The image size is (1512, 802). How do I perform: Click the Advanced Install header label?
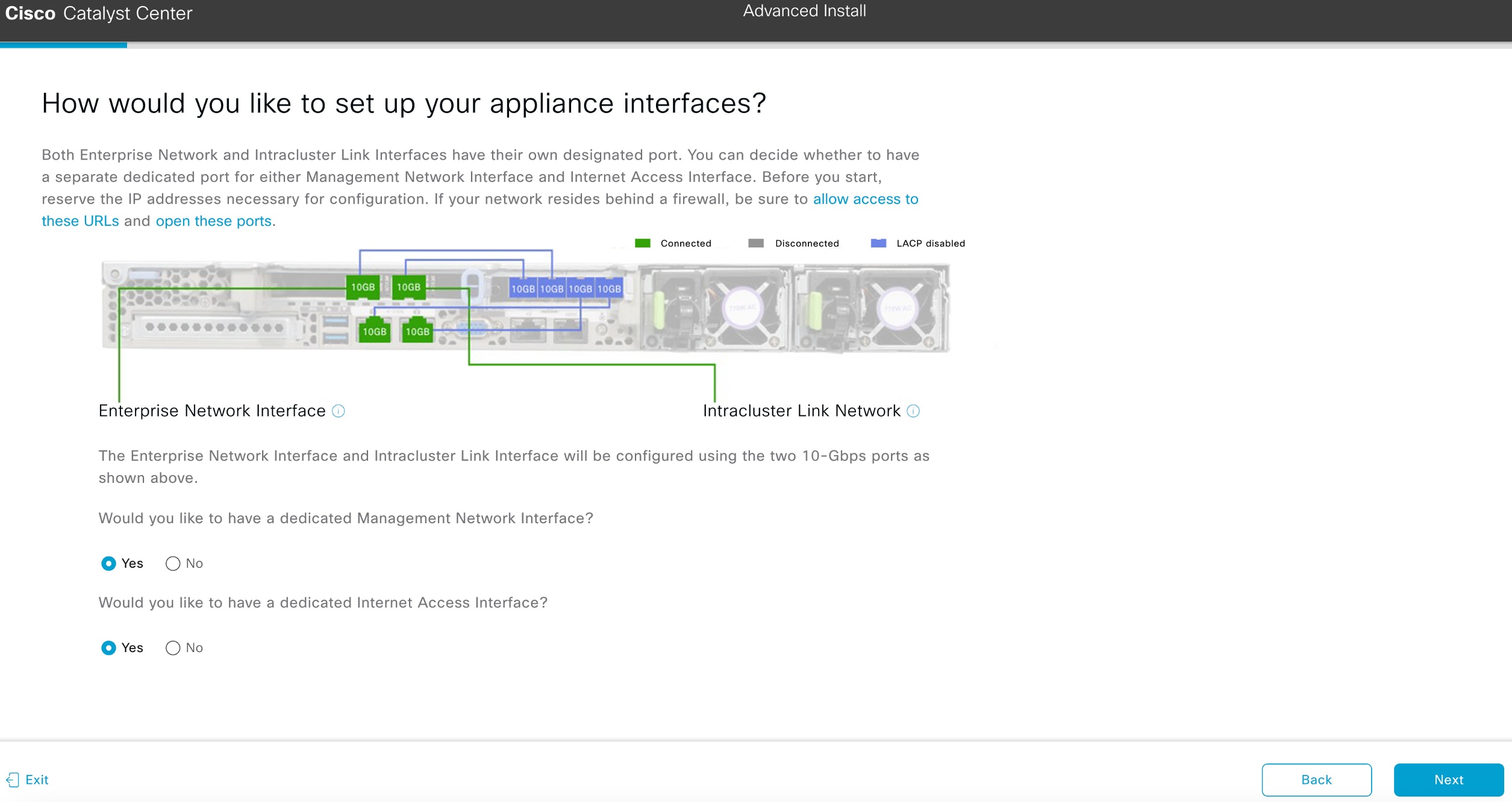click(x=804, y=10)
